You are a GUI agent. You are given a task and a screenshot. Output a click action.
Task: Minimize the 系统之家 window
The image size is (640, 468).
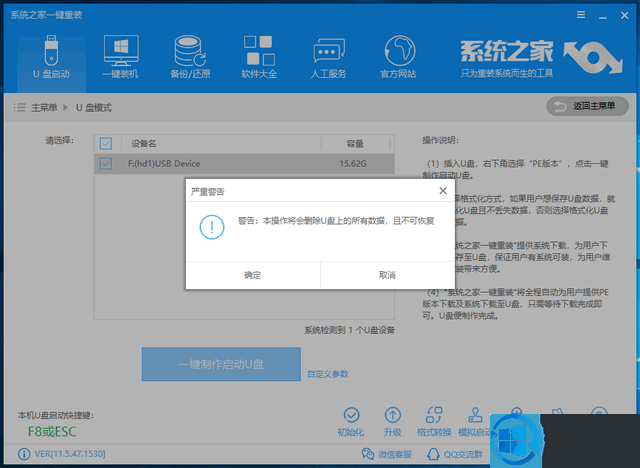(603, 16)
